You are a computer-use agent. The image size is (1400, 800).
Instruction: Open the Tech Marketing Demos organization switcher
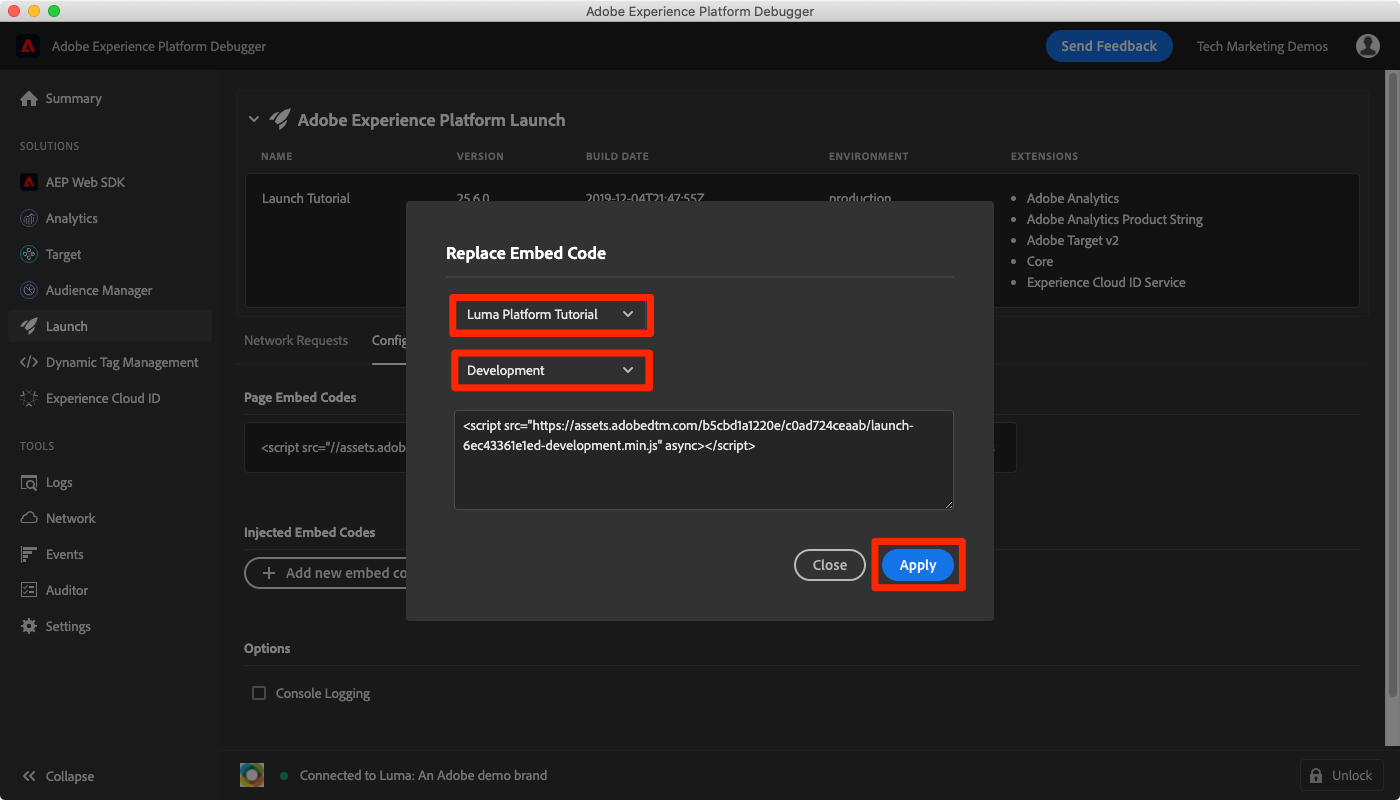(x=1263, y=46)
